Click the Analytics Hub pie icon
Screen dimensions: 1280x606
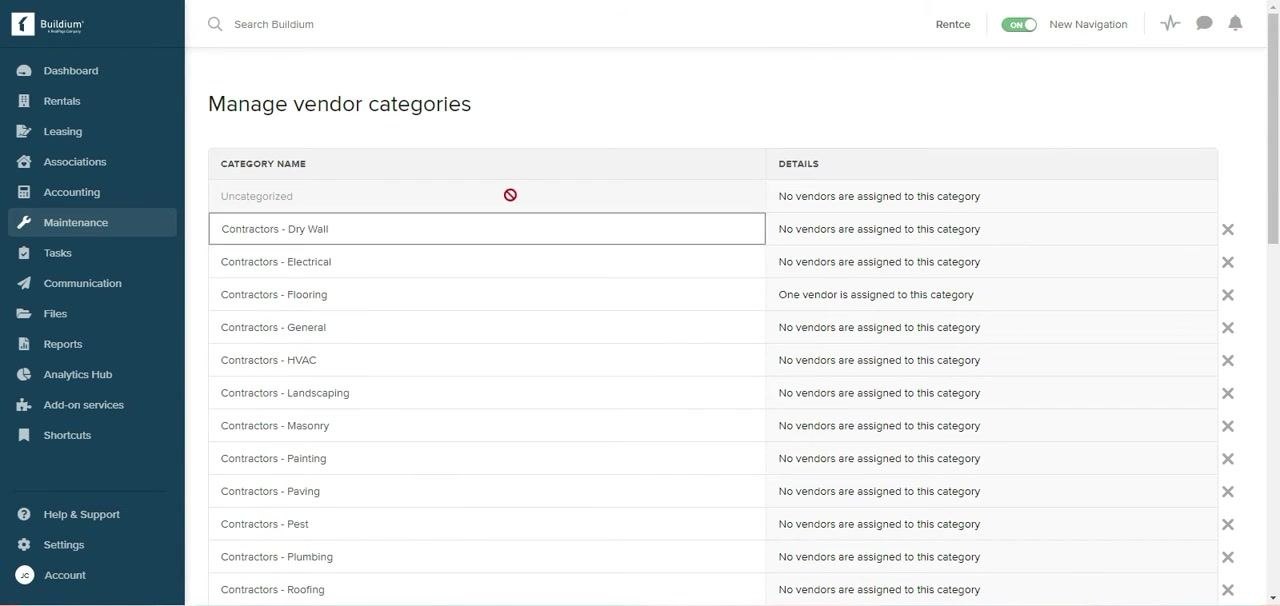click(x=24, y=374)
